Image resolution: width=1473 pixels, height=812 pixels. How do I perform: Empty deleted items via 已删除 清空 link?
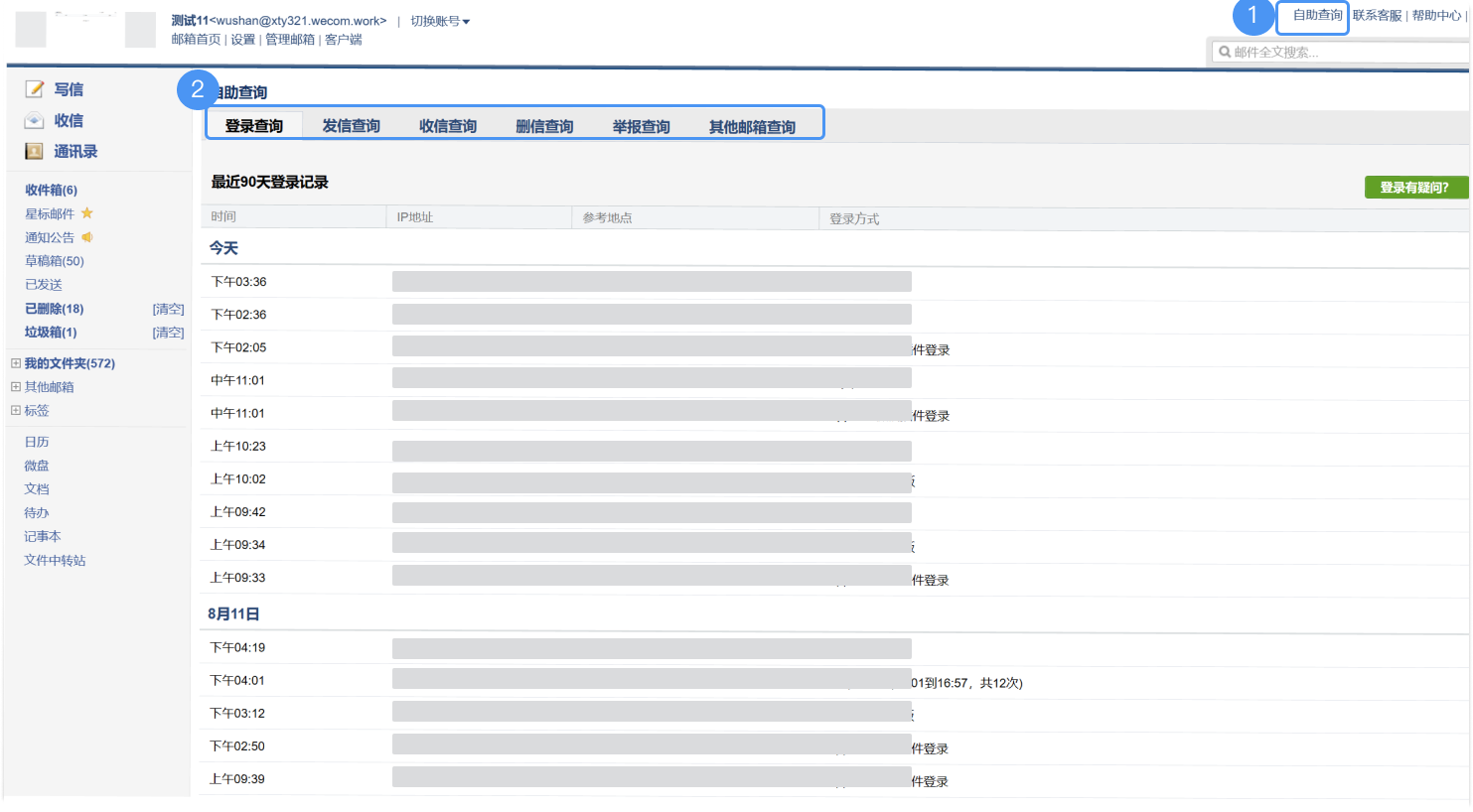[x=168, y=309]
